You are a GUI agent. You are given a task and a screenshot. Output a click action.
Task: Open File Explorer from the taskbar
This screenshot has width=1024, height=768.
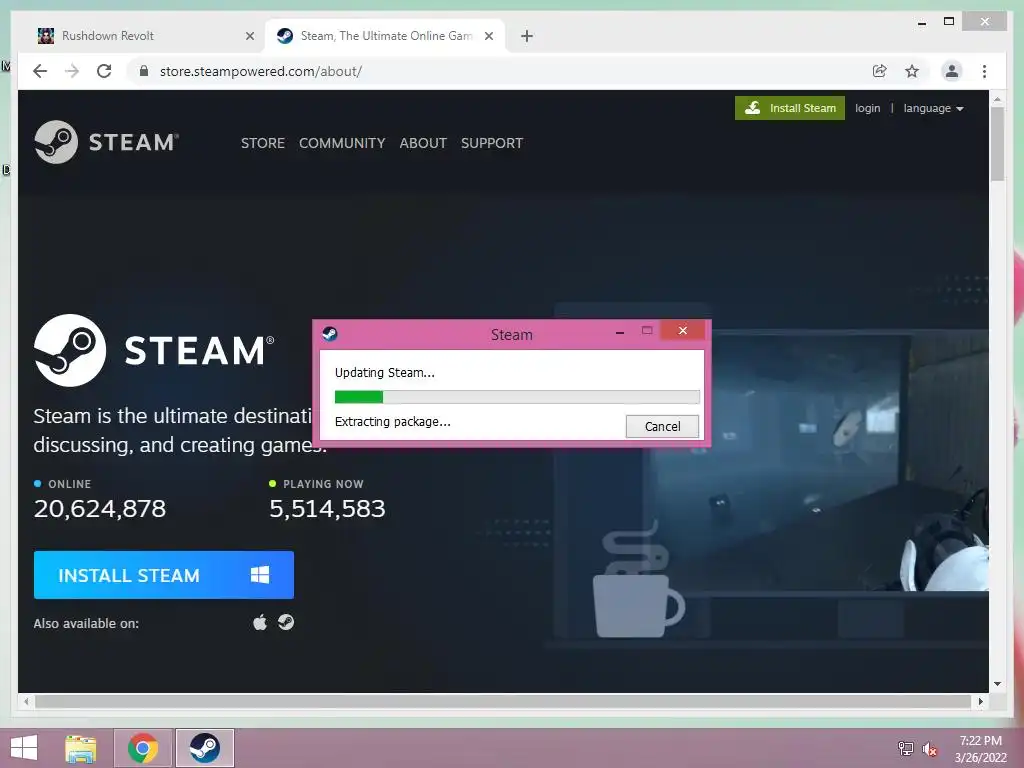coord(81,748)
